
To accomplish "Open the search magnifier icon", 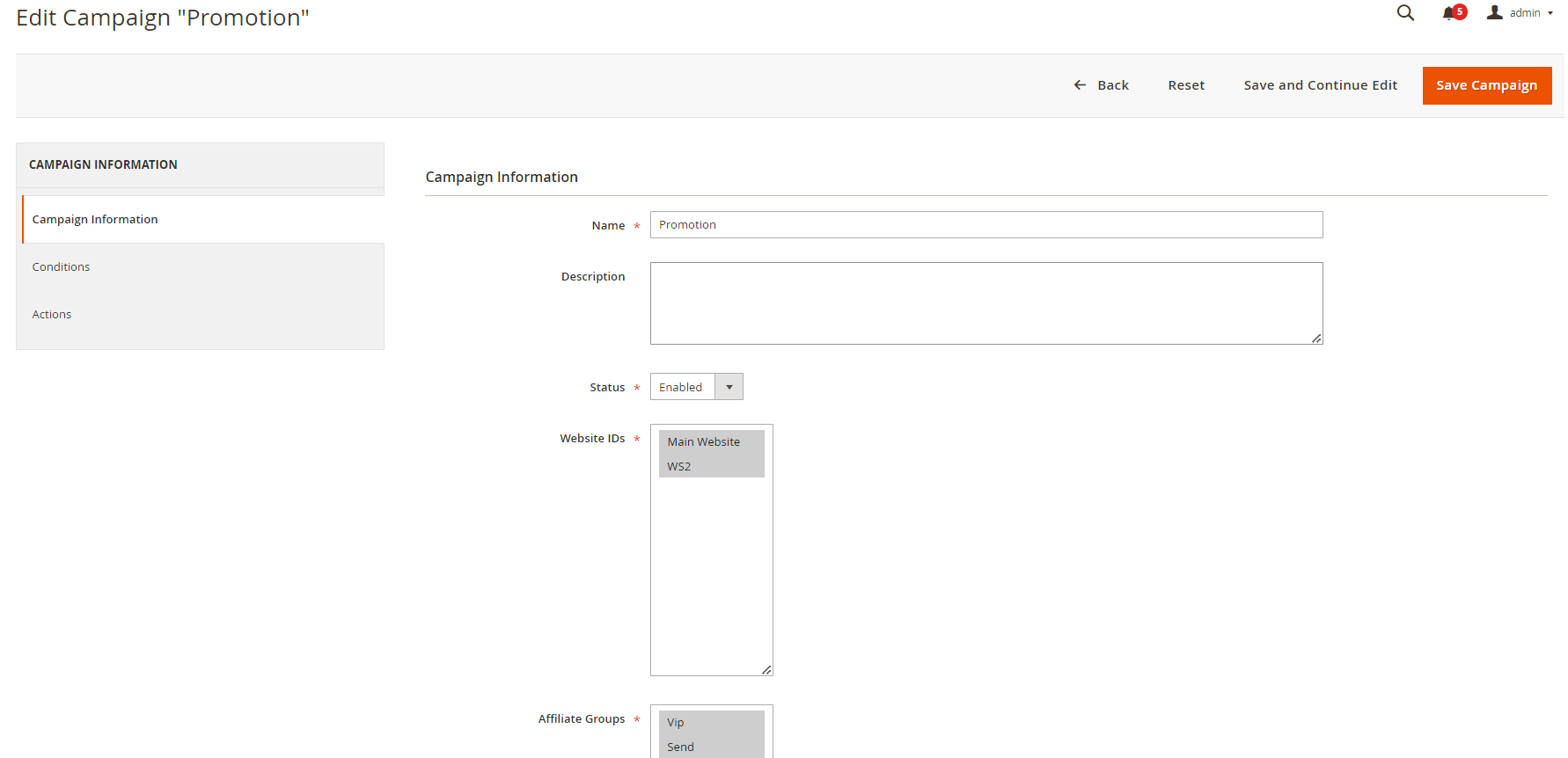I will (1405, 13).
